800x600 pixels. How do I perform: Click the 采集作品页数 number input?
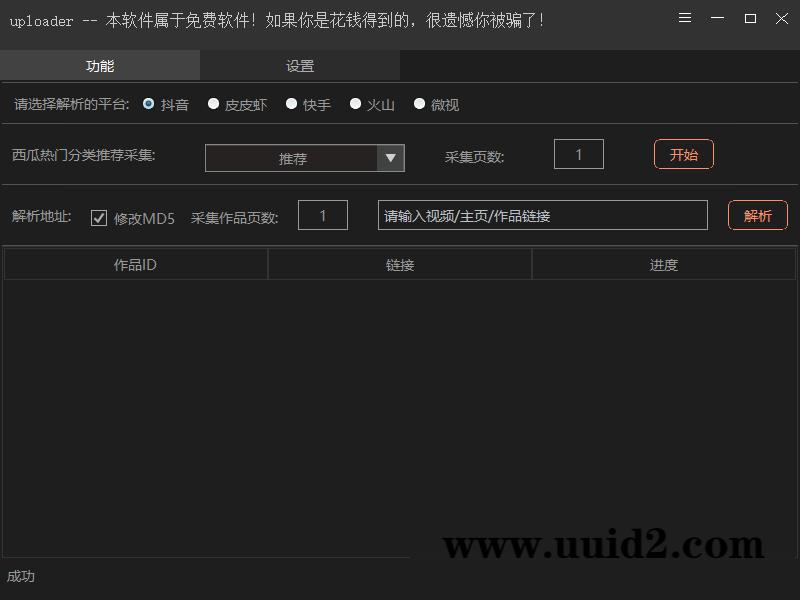click(322, 215)
